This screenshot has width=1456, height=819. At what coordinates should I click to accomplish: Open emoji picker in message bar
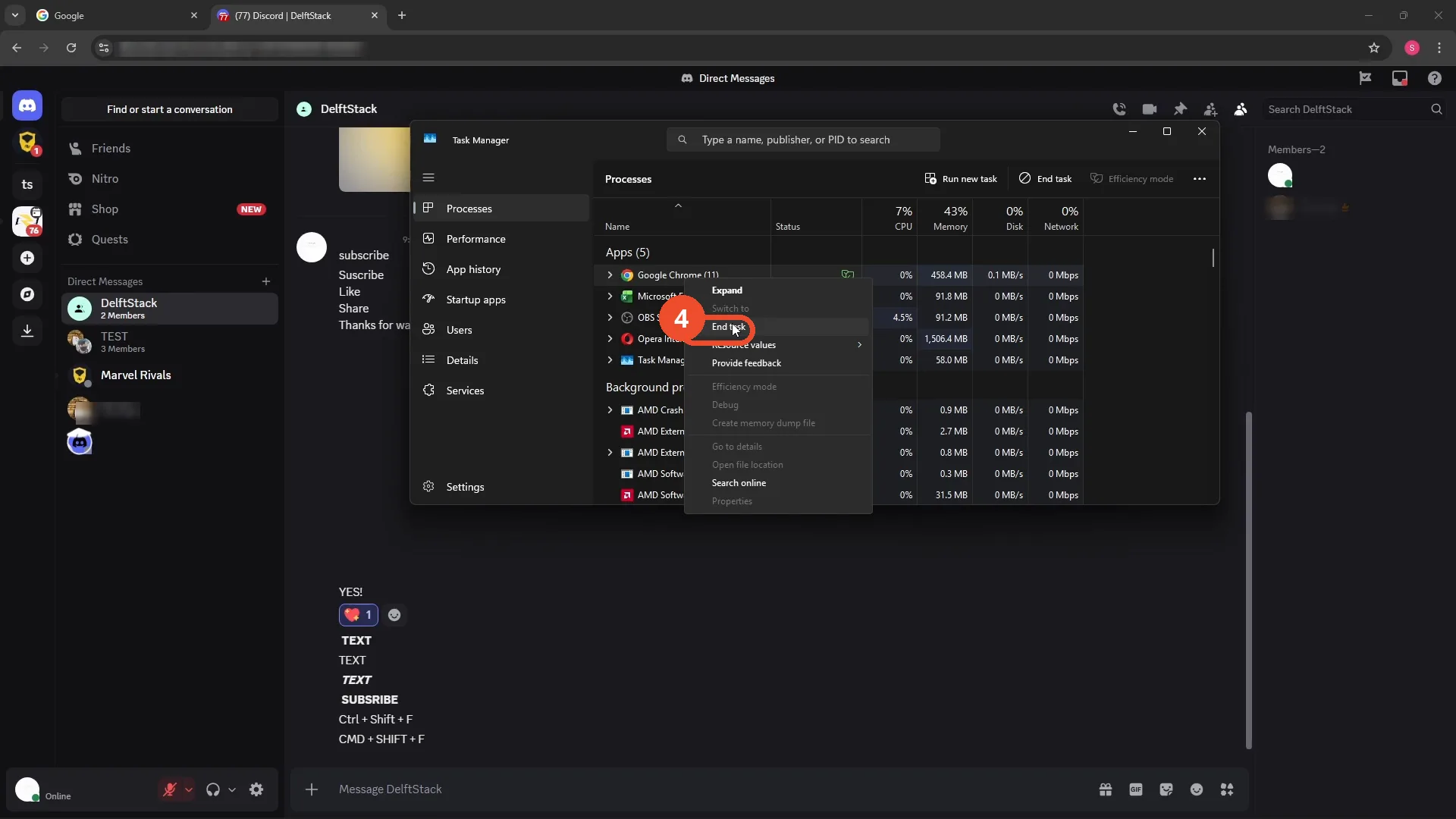pyautogui.click(x=1197, y=789)
